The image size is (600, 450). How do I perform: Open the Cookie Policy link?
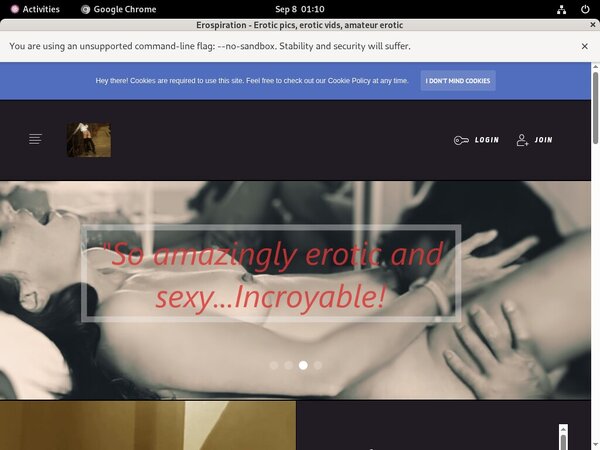(x=355, y=81)
